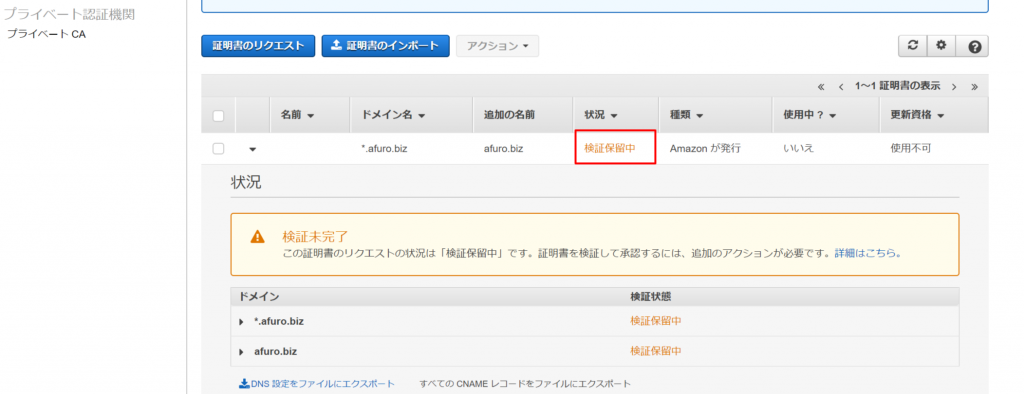Check the *.afuro.biz certificate row checkbox
This screenshot has height=394, width=1024.
pyautogui.click(x=218, y=148)
